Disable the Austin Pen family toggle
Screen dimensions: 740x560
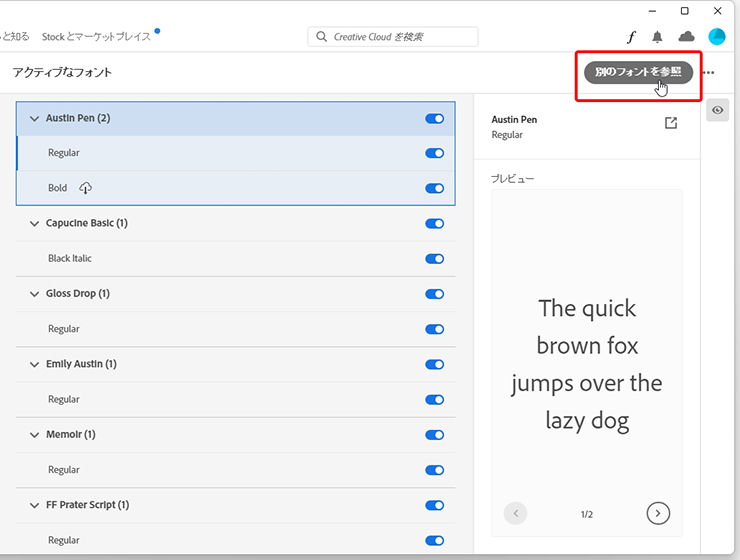point(434,118)
